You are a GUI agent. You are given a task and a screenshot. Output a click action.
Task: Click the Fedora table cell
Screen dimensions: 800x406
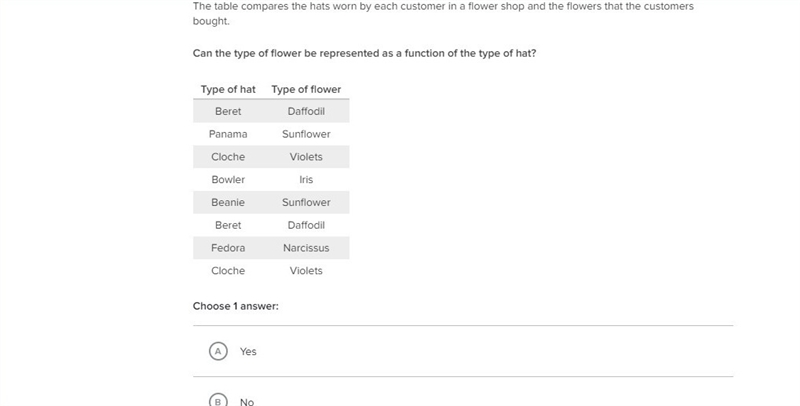(228, 248)
